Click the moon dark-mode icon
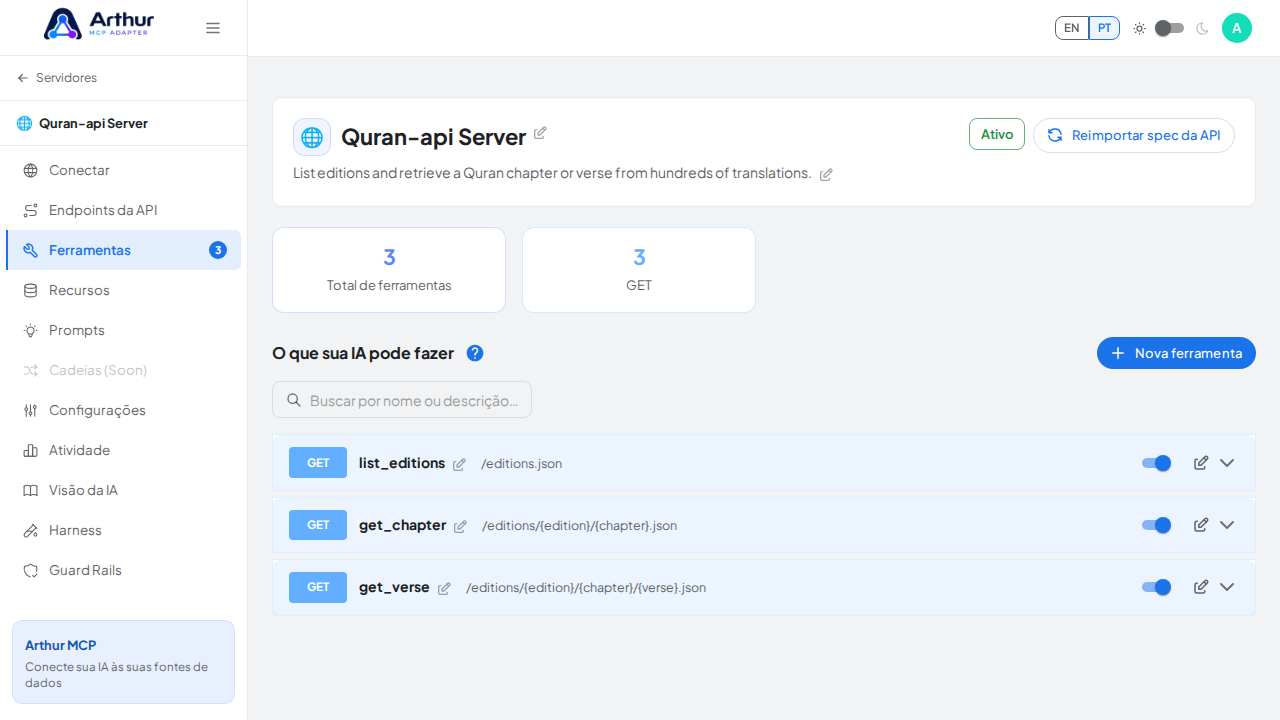The image size is (1280, 720). (1202, 28)
